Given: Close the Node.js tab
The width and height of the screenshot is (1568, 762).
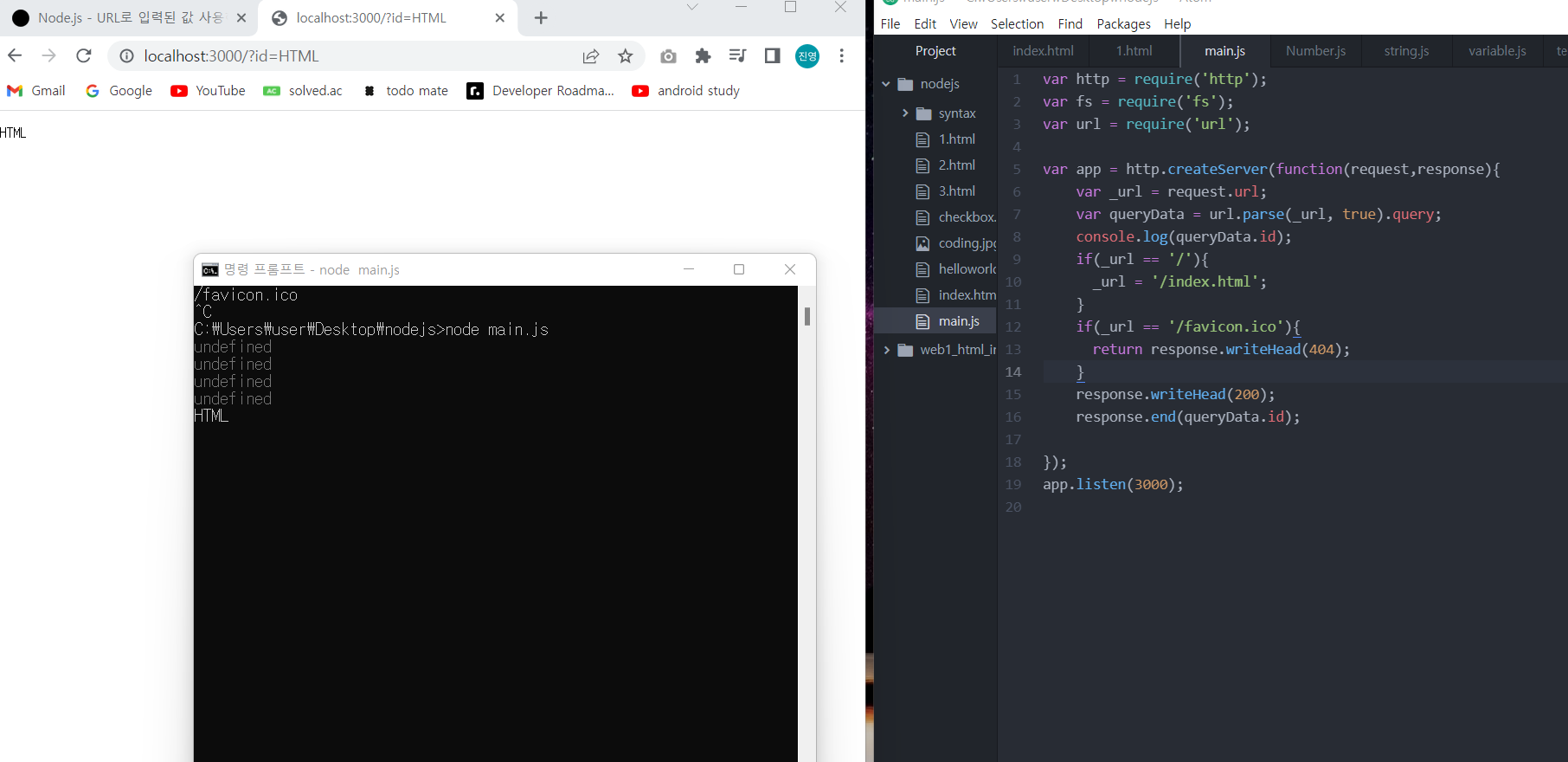Looking at the screenshot, I should (241, 17).
